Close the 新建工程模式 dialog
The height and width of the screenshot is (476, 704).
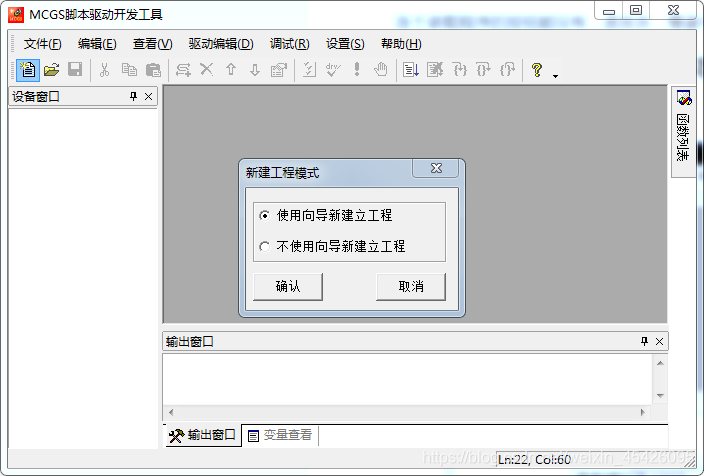pyautogui.click(x=436, y=168)
